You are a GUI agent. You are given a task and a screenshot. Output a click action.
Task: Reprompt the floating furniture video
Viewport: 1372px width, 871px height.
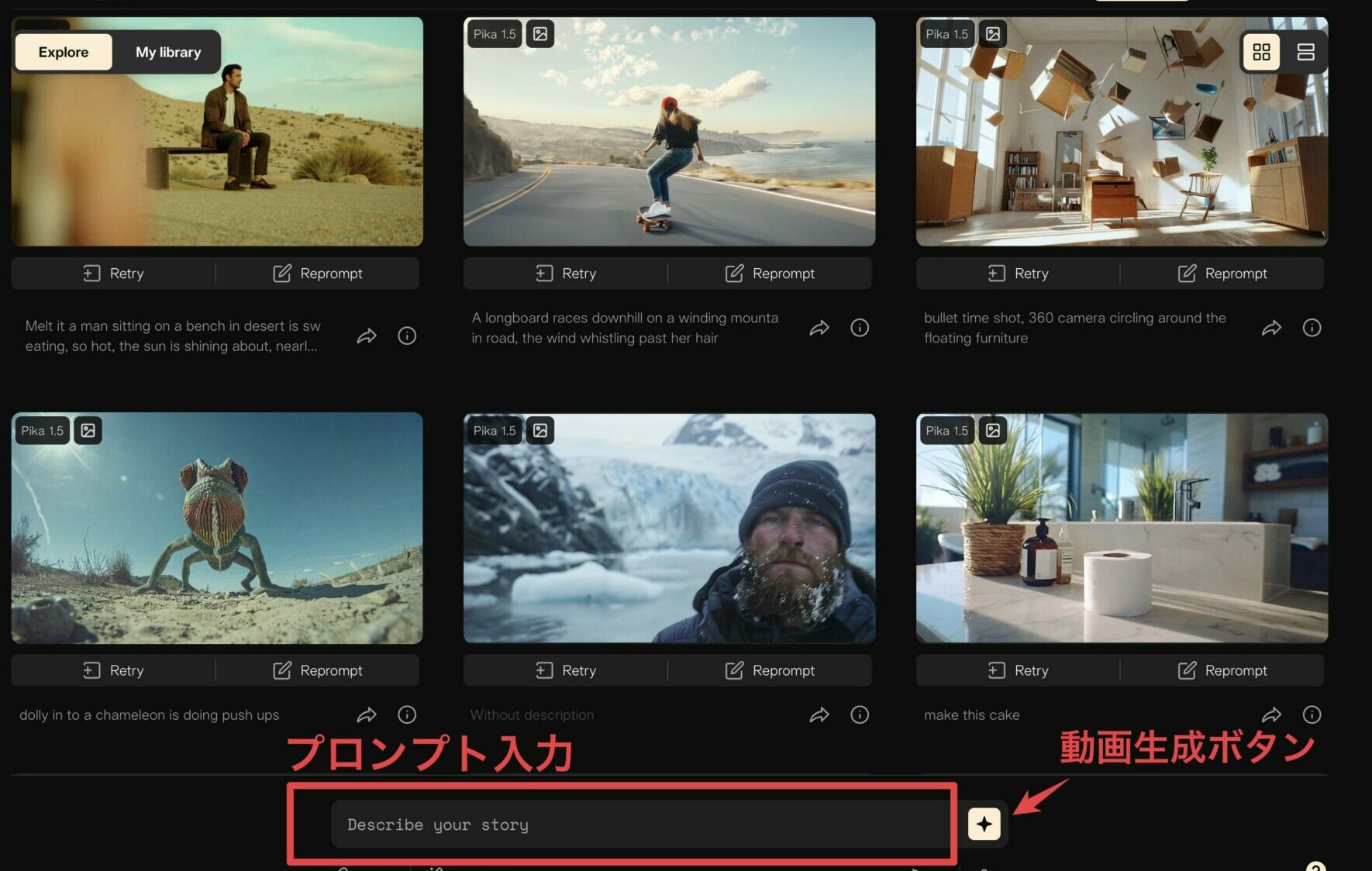[x=1223, y=273]
